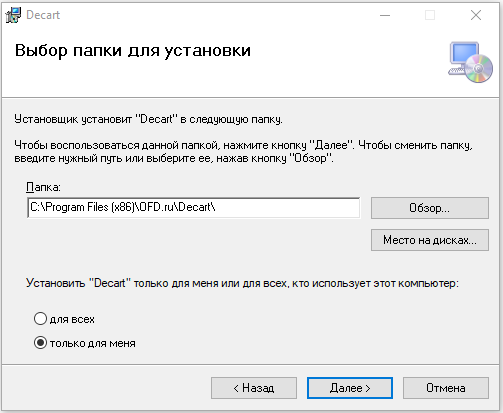Screen dimensions: 503x413
Task: Select the "для всех" radio button
Action: (x=40, y=319)
